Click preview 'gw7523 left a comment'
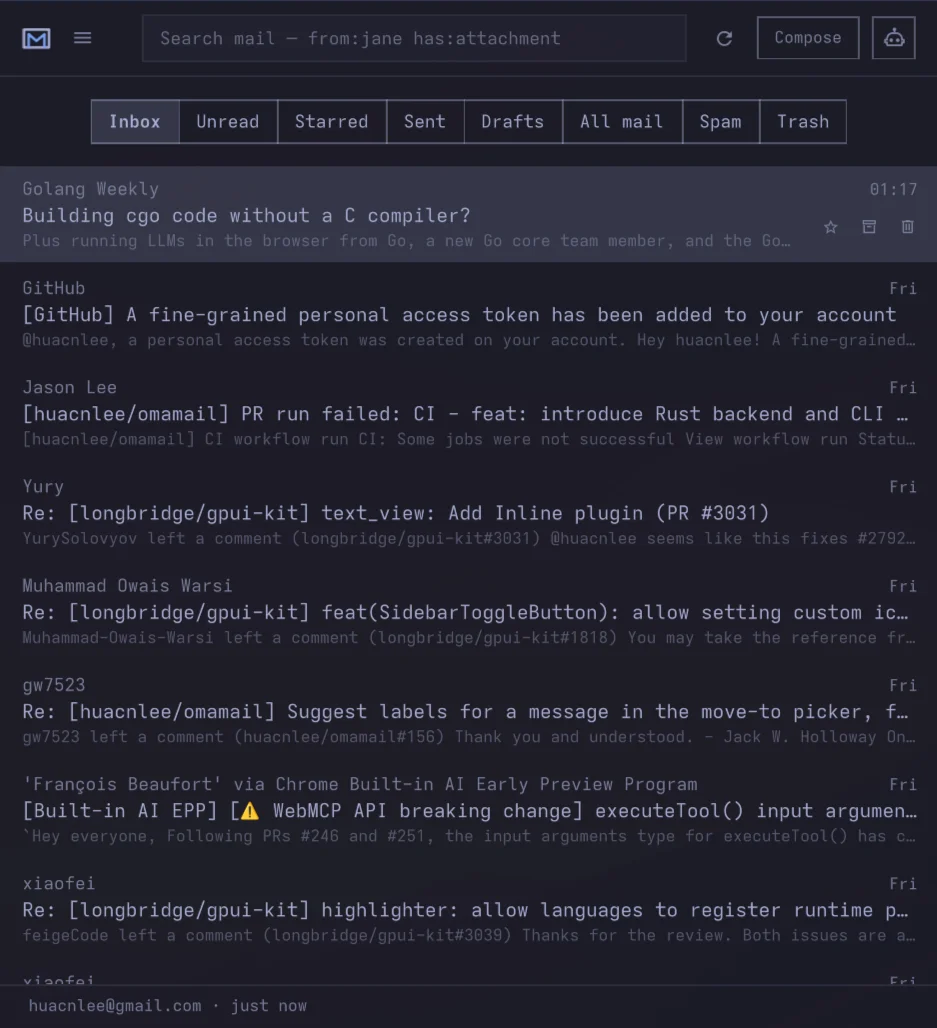 (x=123, y=737)
